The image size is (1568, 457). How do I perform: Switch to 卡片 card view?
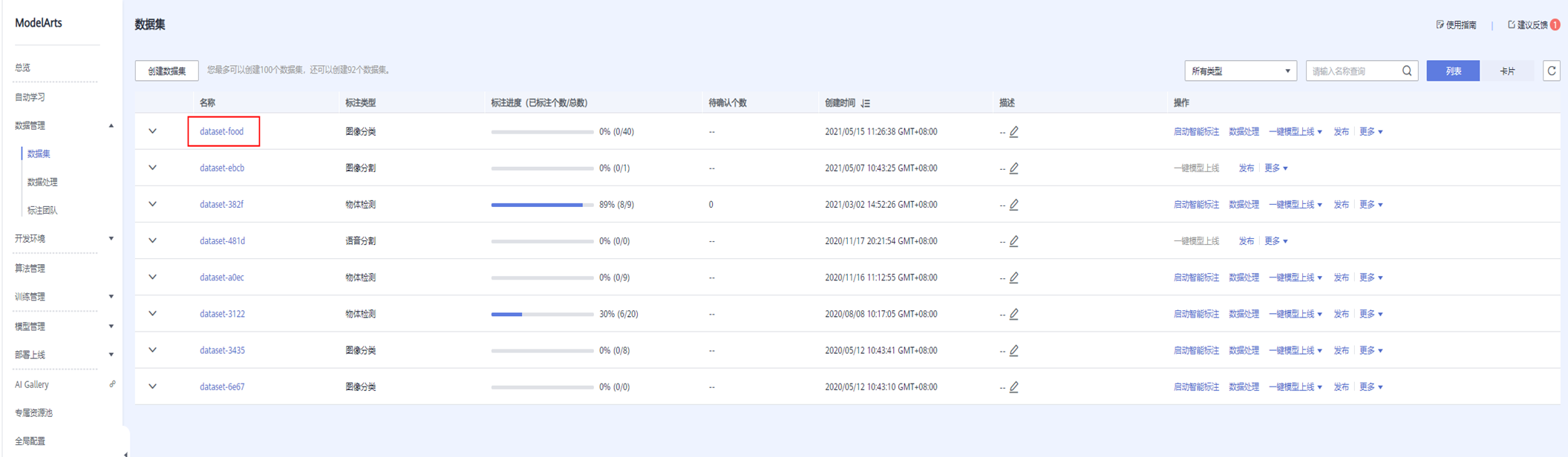(x=1507, y=71)
